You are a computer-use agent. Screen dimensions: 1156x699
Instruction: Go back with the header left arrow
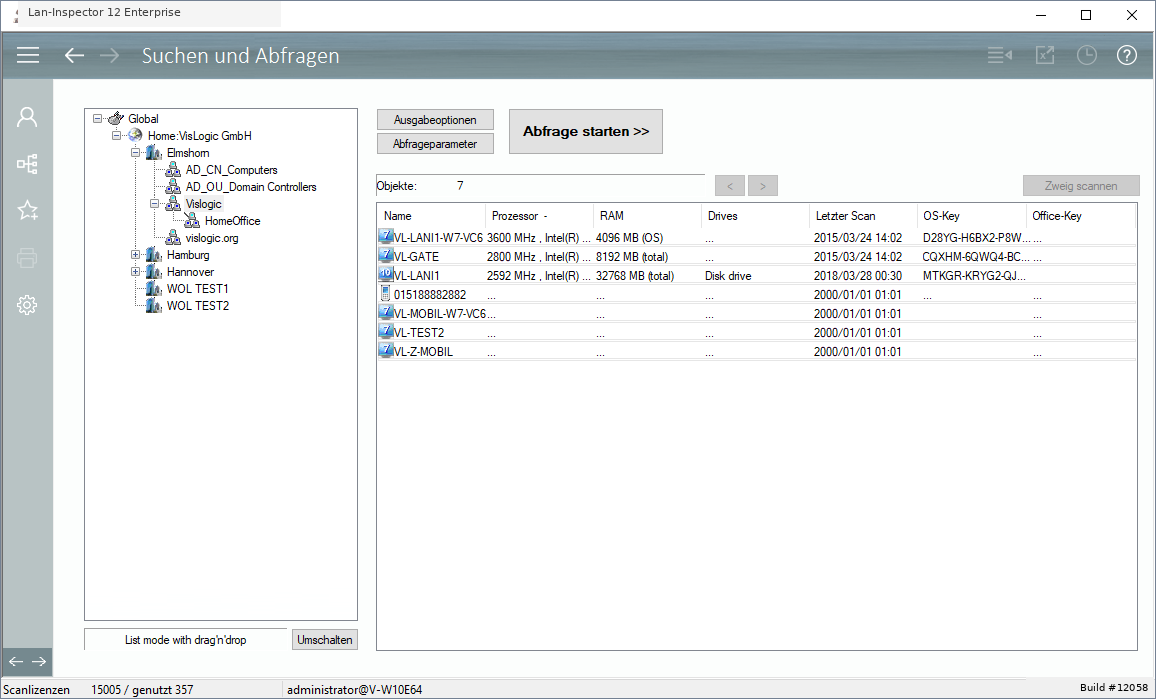coord(74,55)
